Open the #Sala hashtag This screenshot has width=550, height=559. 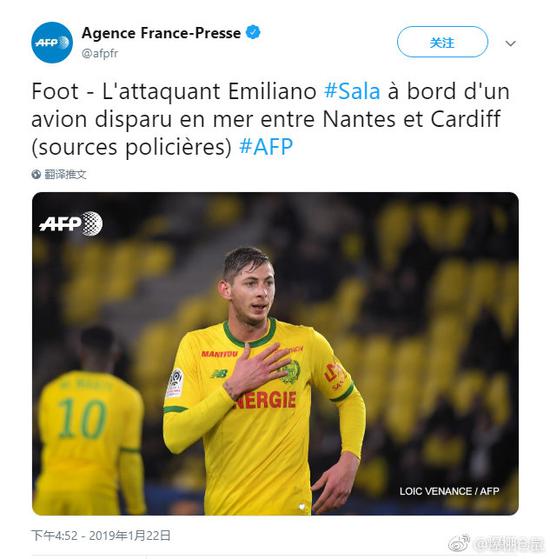pos(352,91)
